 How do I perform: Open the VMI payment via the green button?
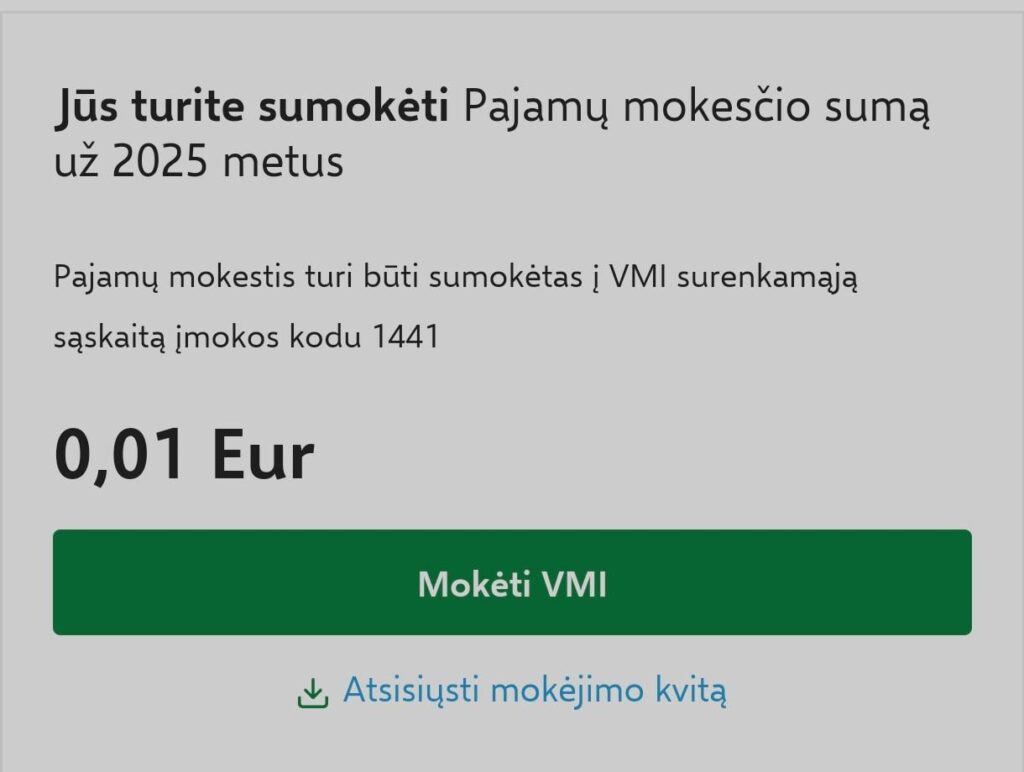coord(512,581)
